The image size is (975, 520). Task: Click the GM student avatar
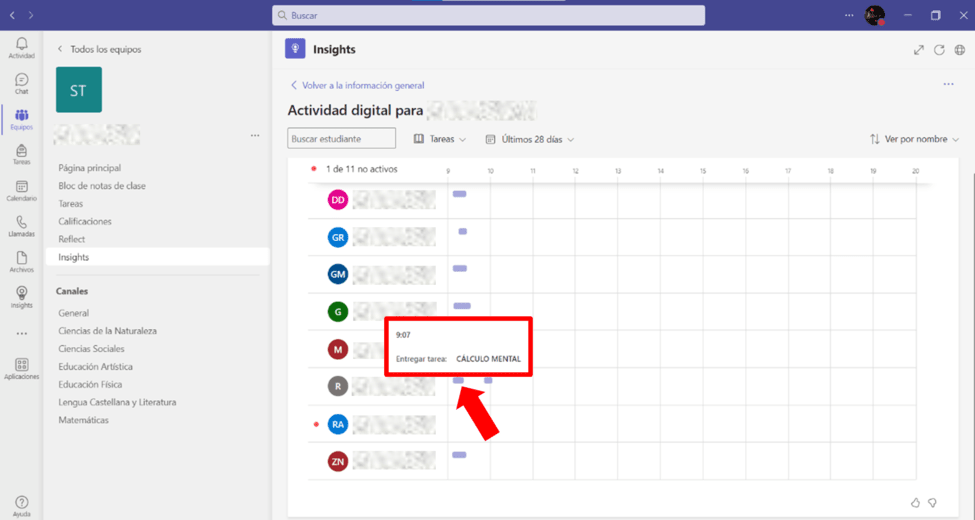[338, 274]
